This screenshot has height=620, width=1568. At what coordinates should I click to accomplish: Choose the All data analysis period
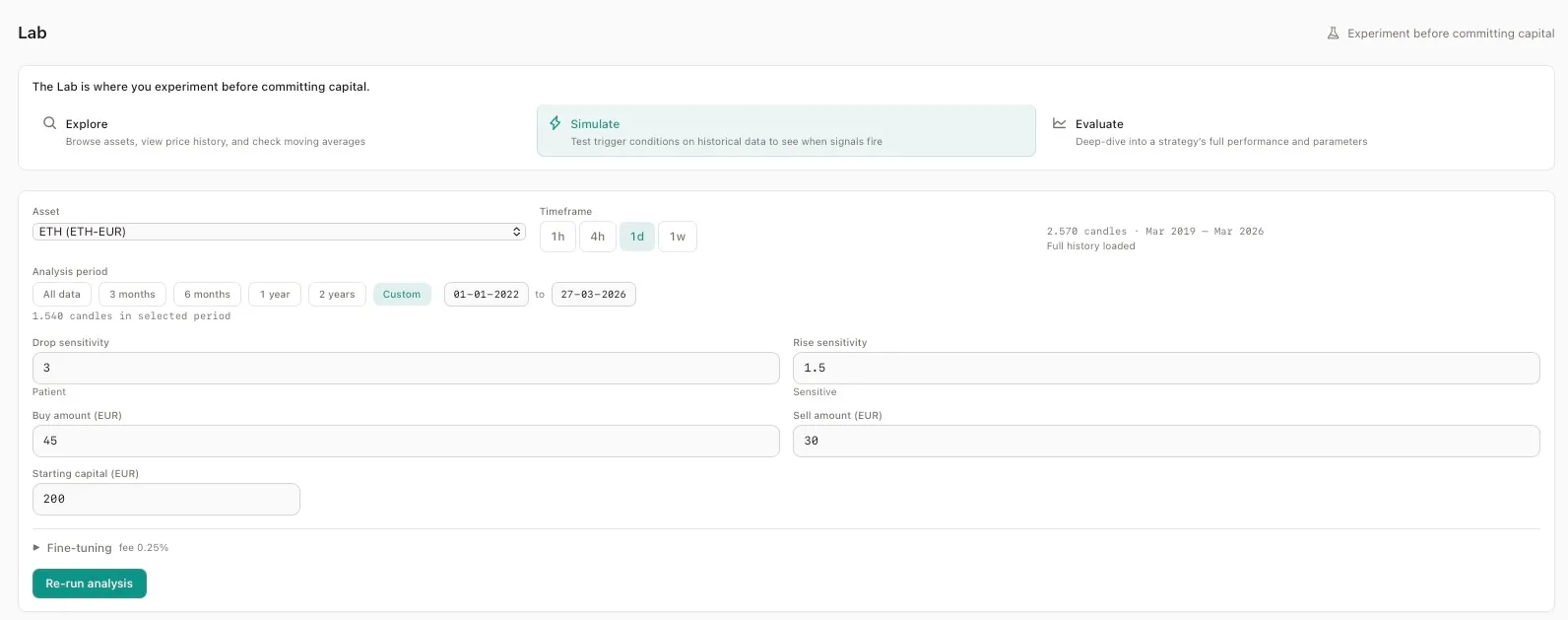[x=62, y=295]
